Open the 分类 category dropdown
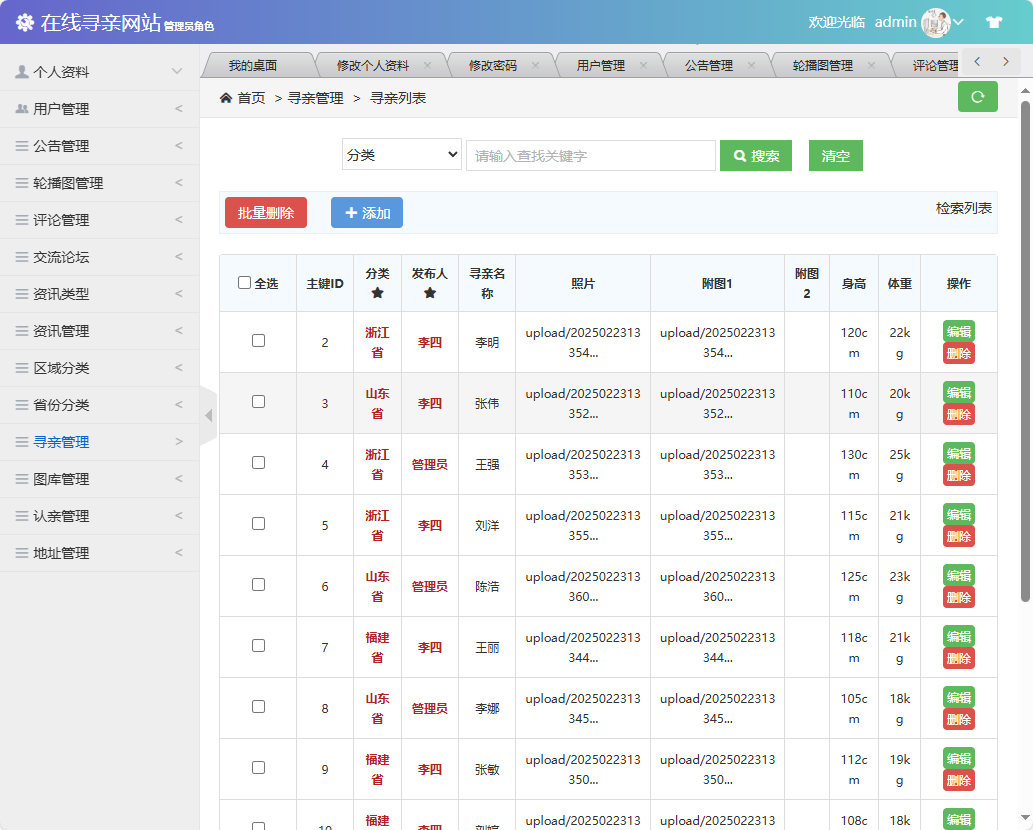The width and height of the screenshot is (1033, 830). tap(401, 155)
